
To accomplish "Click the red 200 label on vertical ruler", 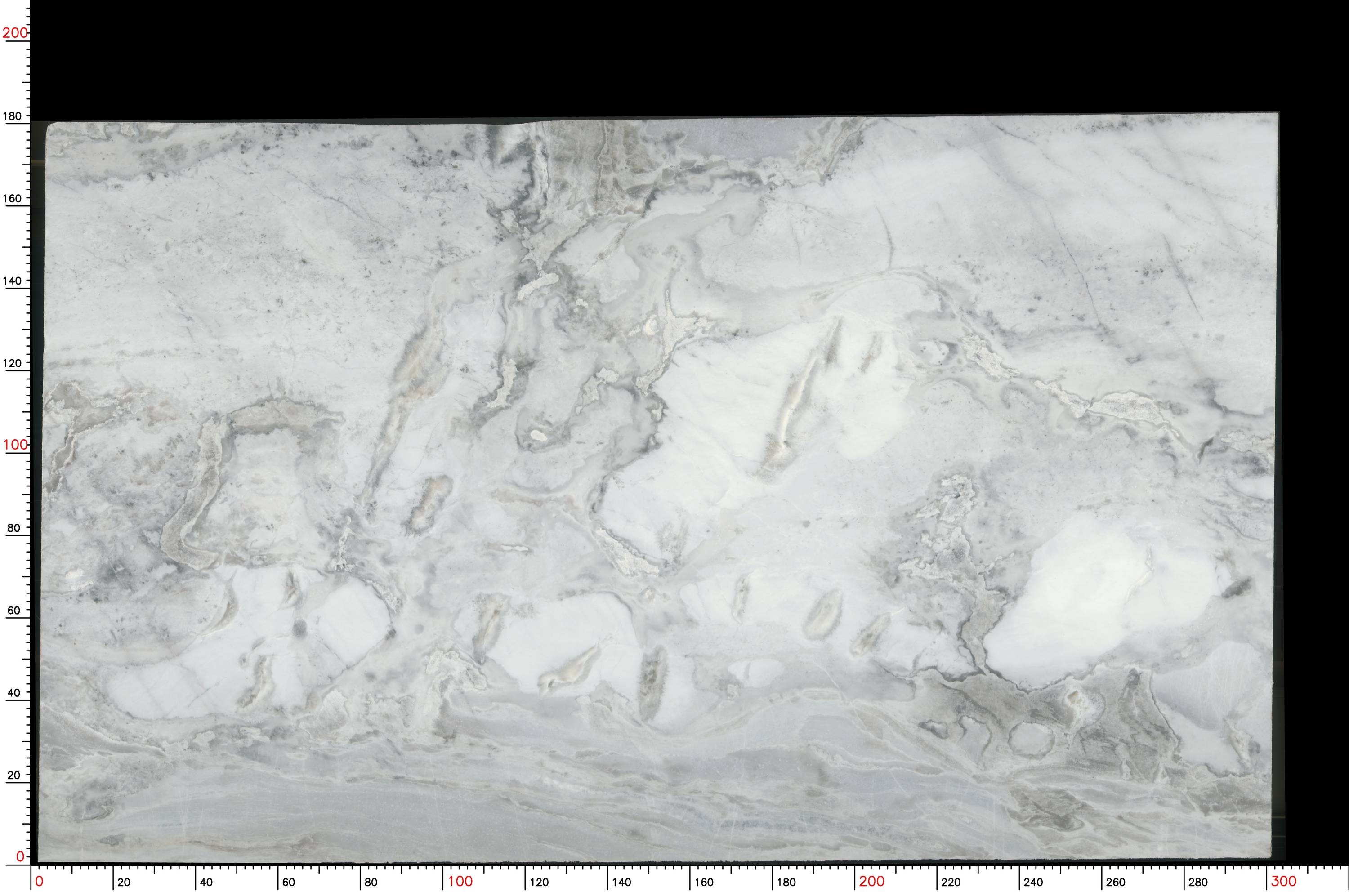I will point(15,33).
